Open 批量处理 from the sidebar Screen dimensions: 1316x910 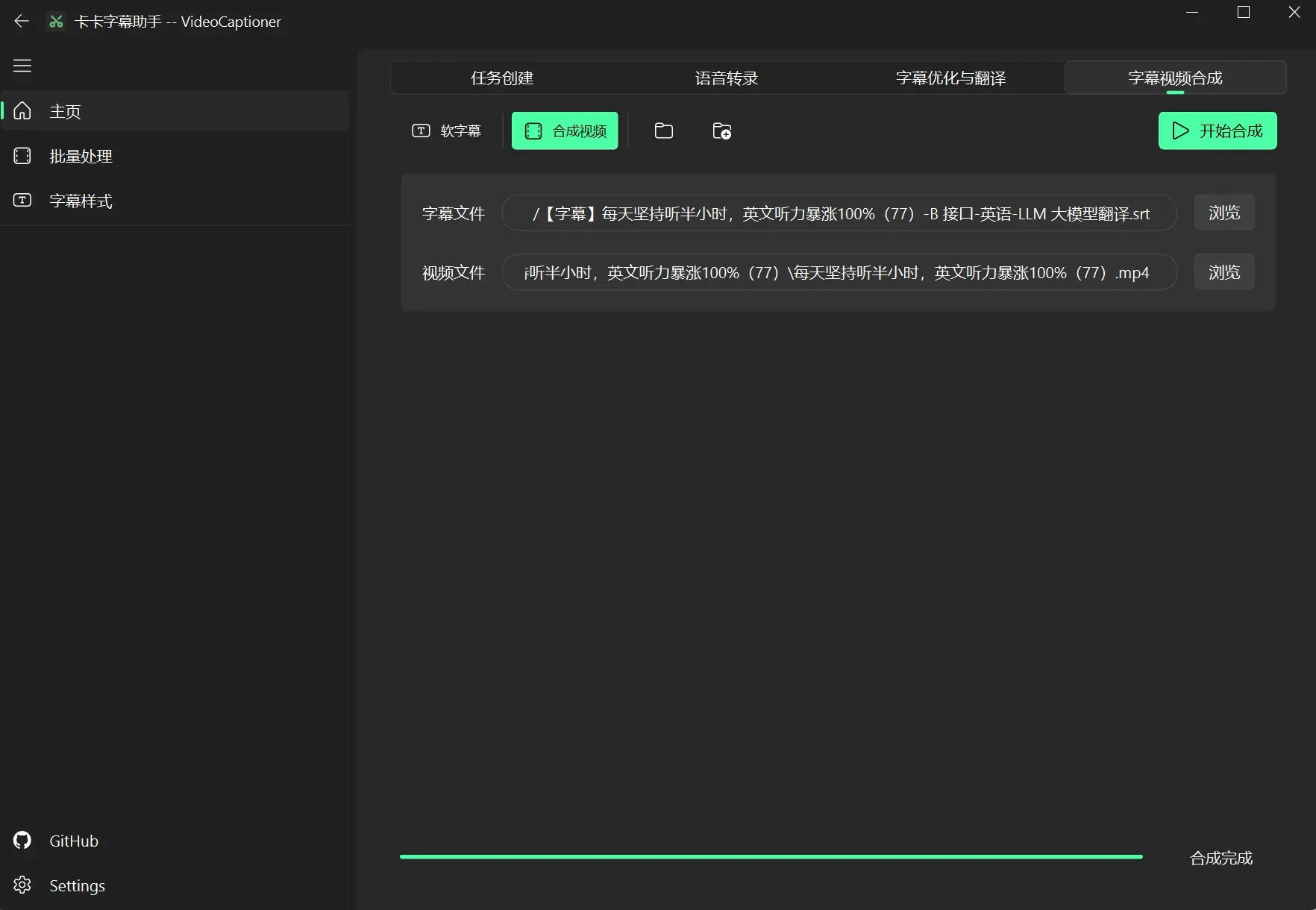coord(79,156)
